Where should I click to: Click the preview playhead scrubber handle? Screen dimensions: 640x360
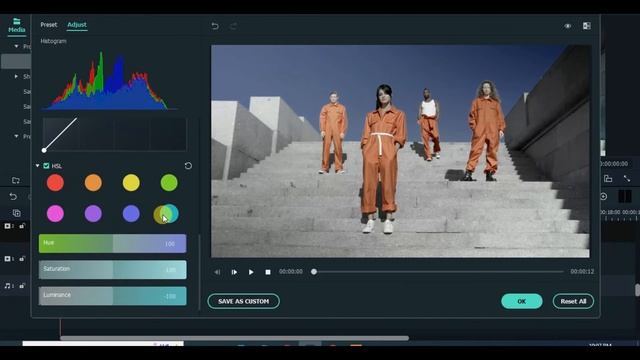pyautogui.click(x=314, y=271)
